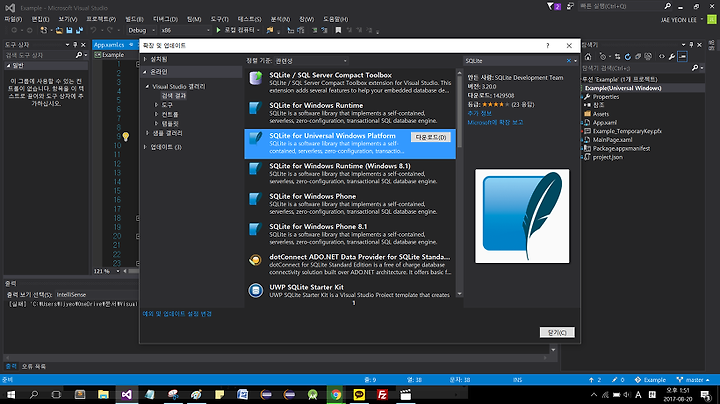The width and height of the screenshot is (720, 404).
Task: Open File Explorer from the taskbar
Action: point(103,394)
